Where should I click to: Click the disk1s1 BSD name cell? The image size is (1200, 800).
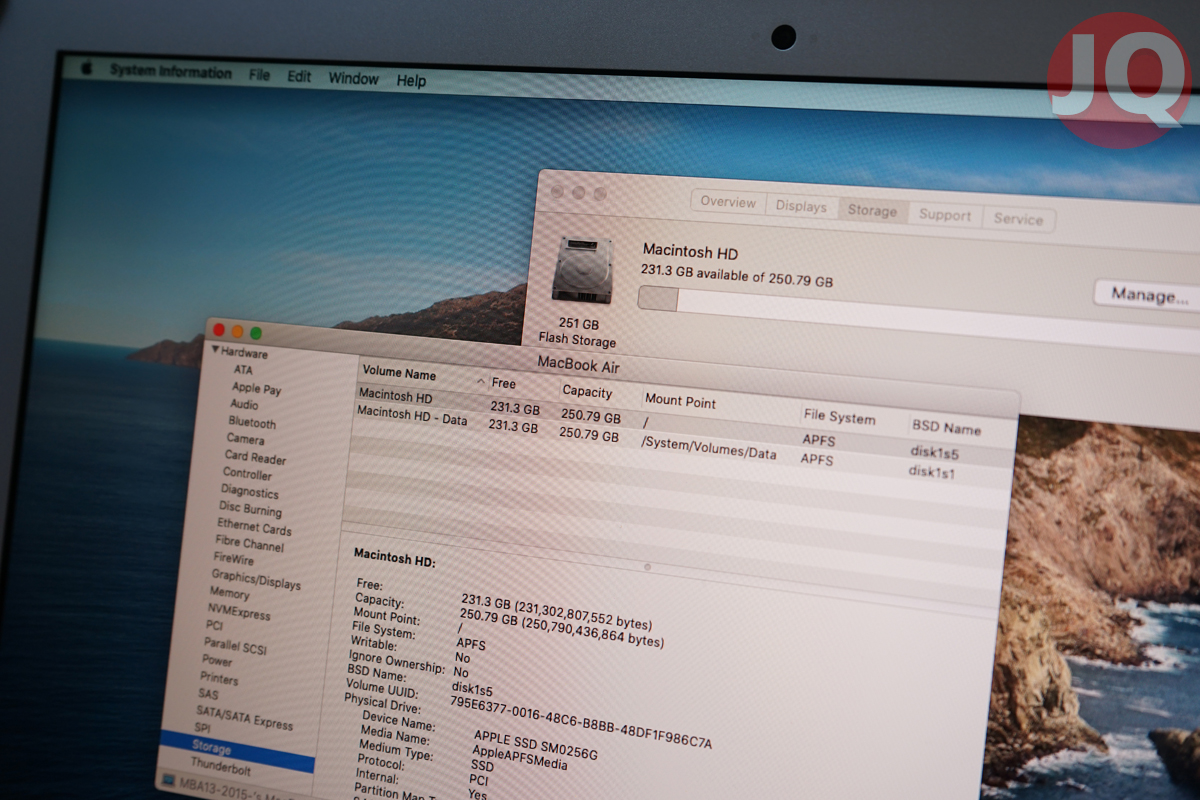[x=931, y=471]
